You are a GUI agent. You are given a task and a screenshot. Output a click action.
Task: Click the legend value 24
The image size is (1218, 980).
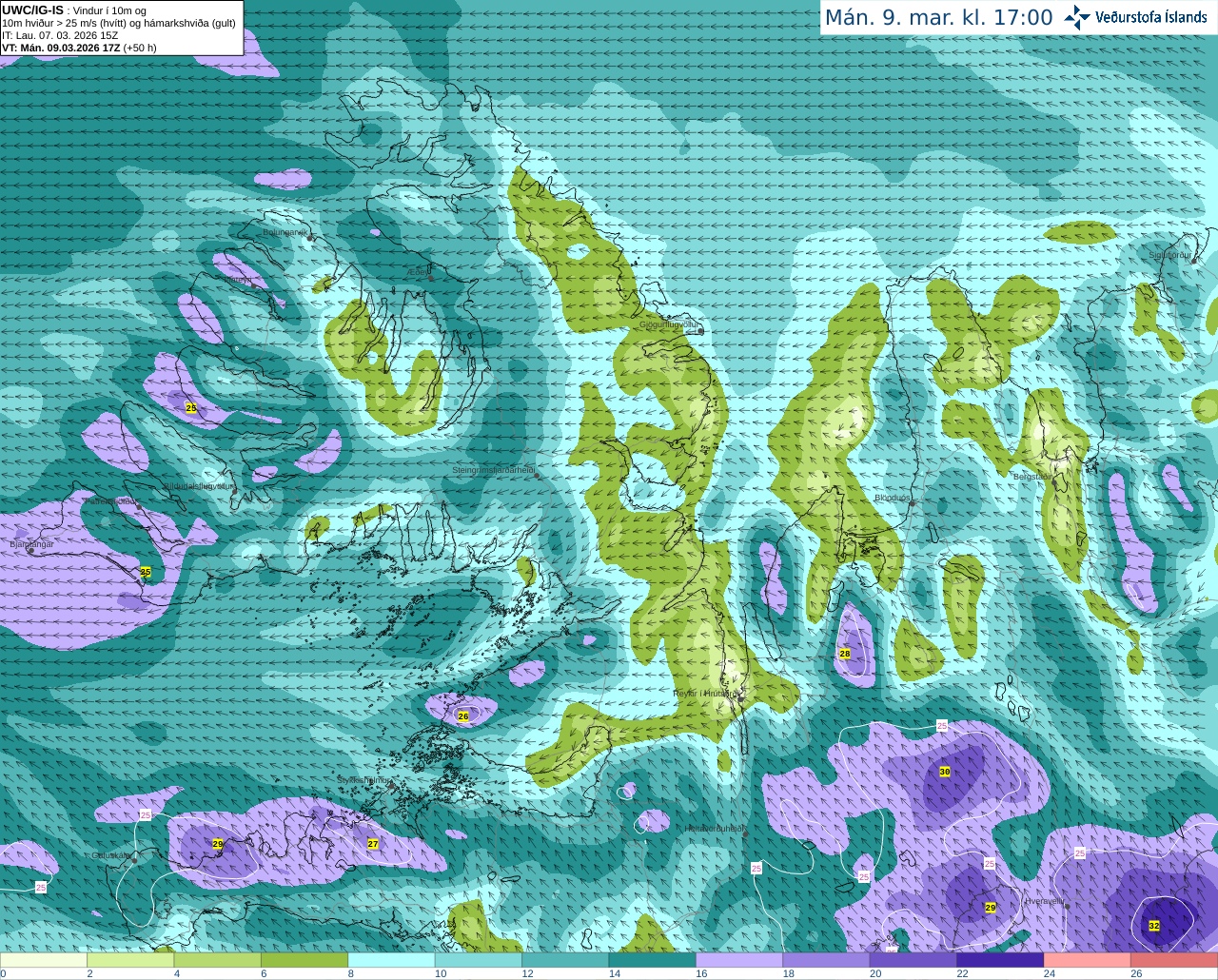pyautogui.click(x=1049, y=973)
